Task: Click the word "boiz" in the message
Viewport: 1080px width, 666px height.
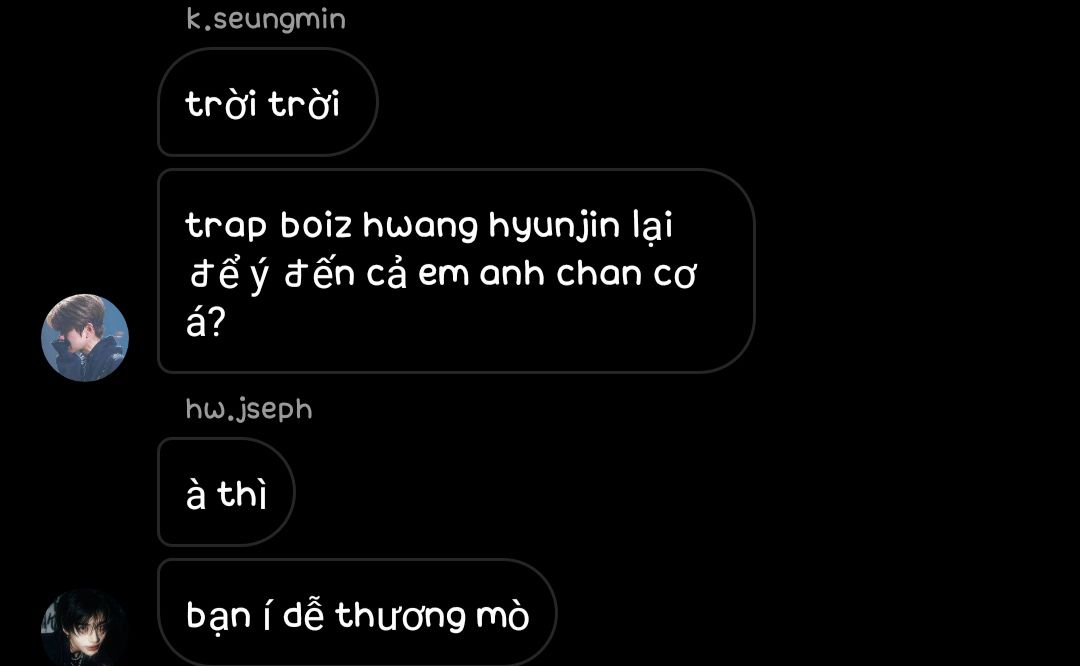Action: point(315,225)
